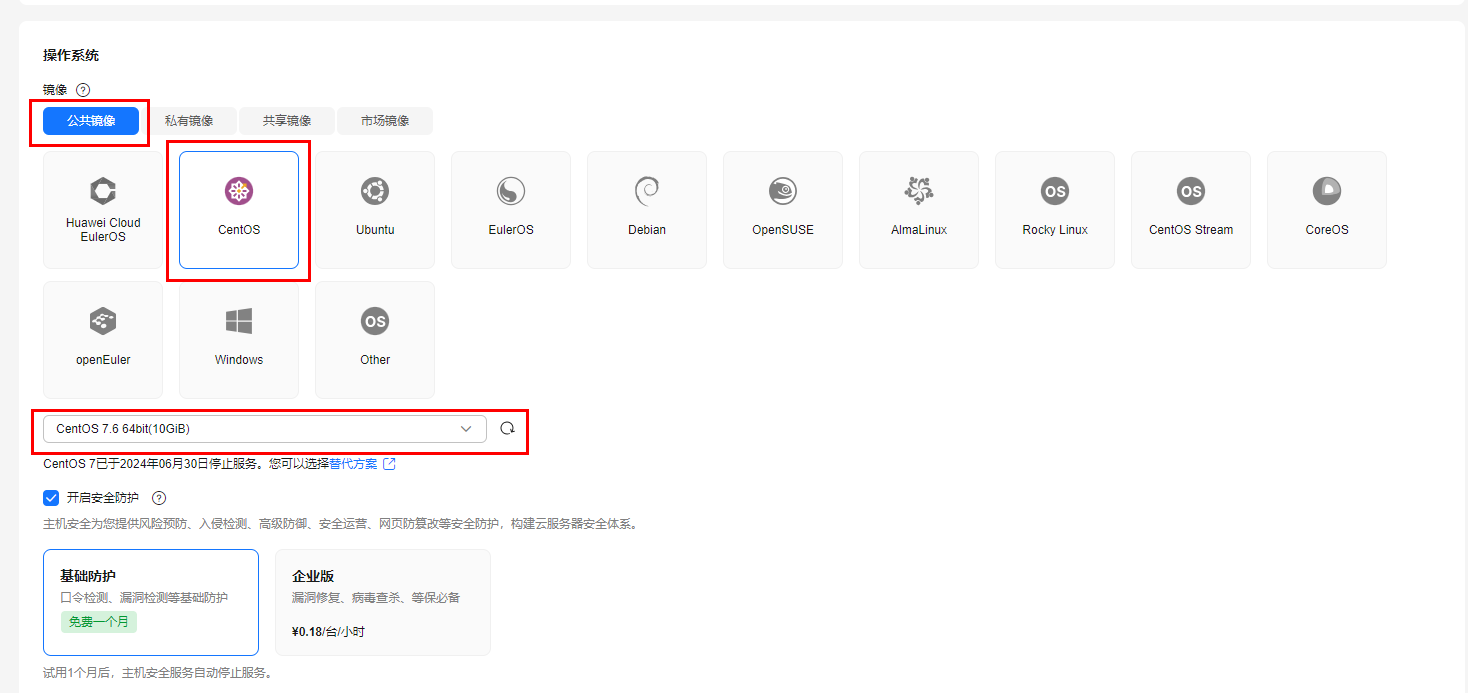1468x693 pixels.
Task: Switch to the 市场镜像 tab
Action: [385, 121]
